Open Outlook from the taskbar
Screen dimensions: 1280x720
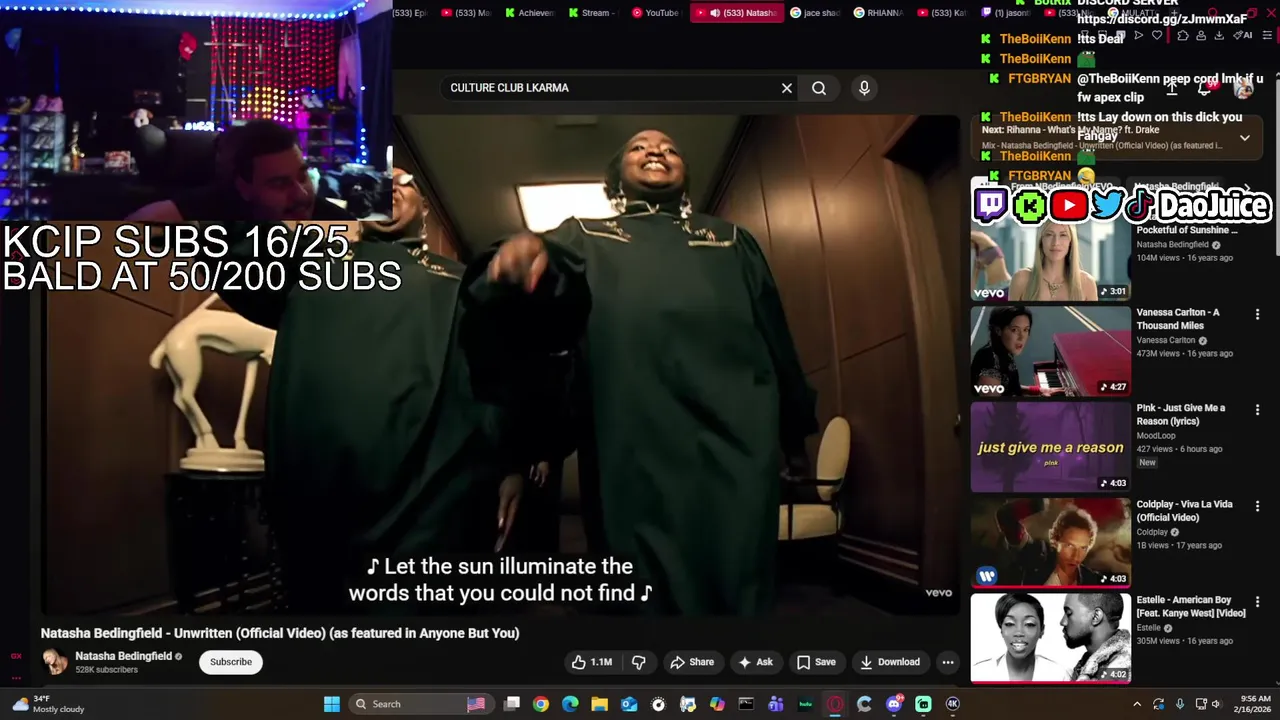[629, 704]
